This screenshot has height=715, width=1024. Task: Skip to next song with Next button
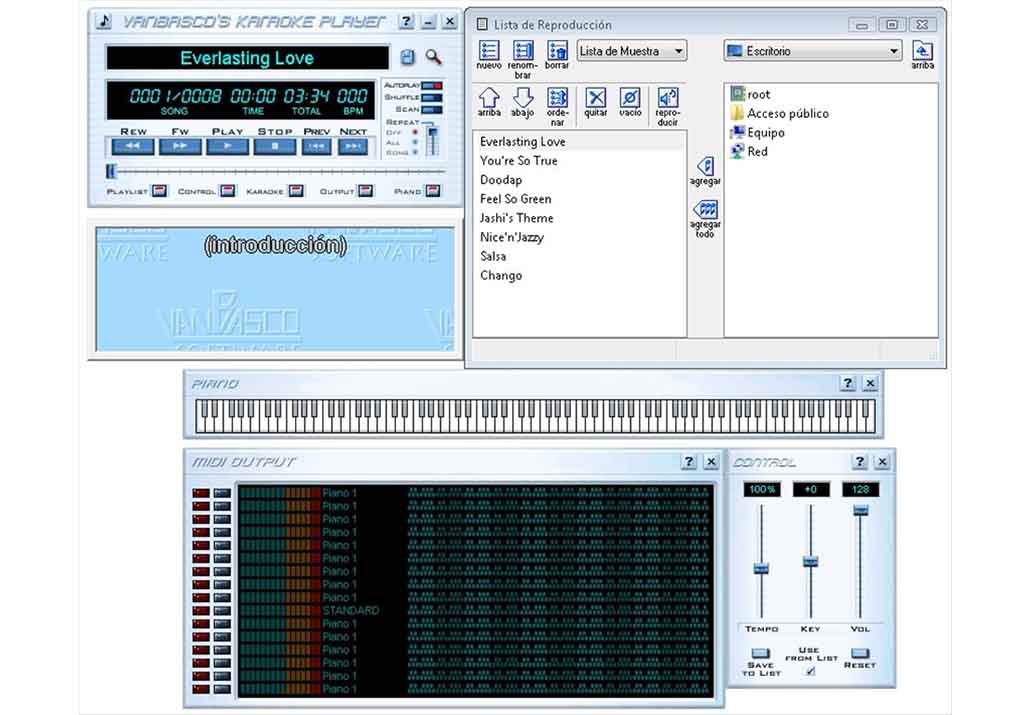tap(353, 146)
